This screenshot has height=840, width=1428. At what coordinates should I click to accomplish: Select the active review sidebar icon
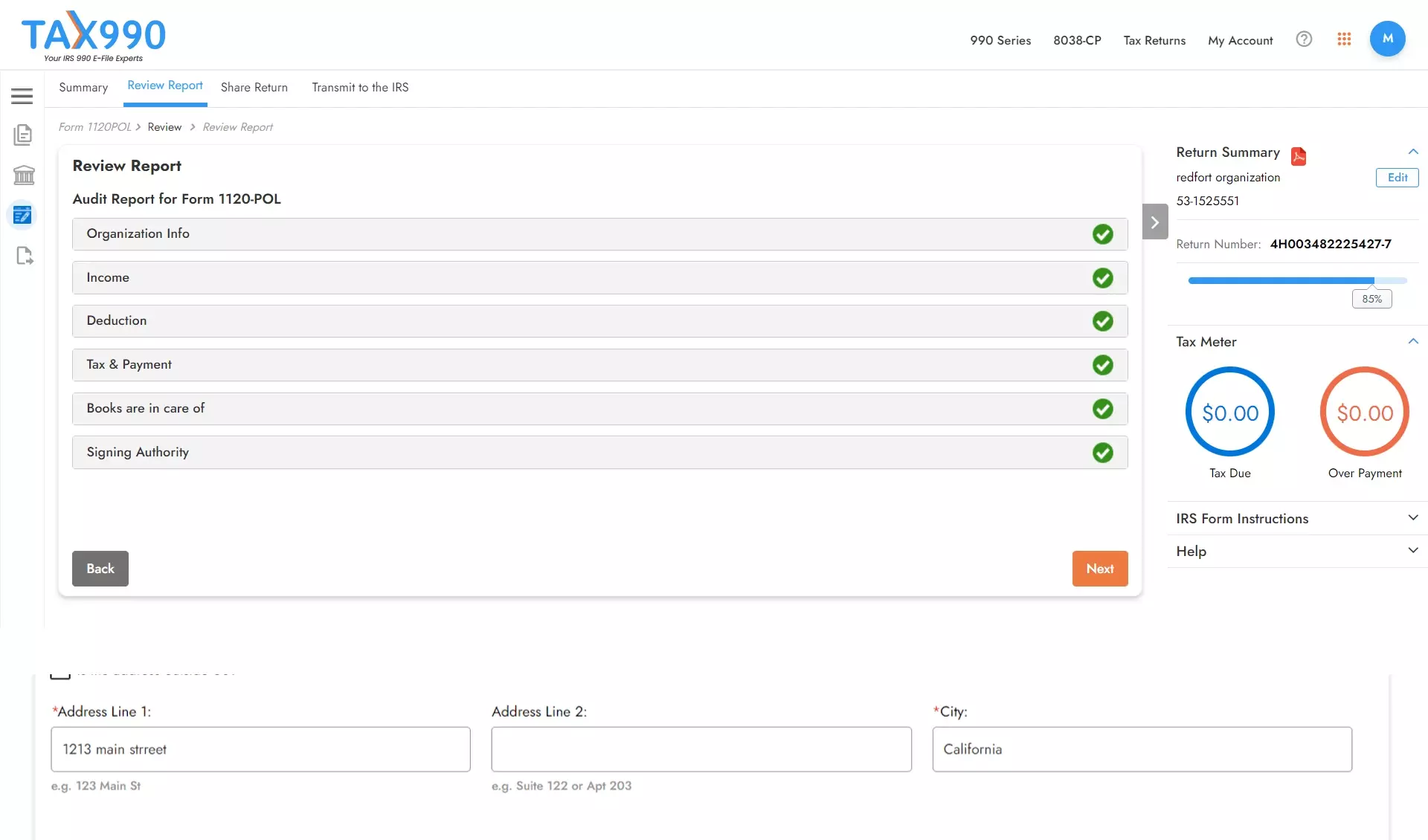click(22, 215)
